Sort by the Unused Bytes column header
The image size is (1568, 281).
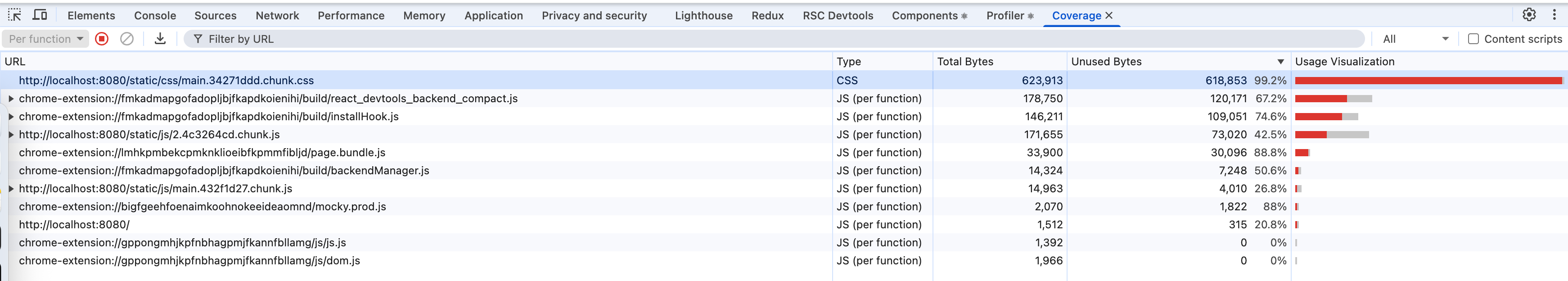[x=1106, y=62]
